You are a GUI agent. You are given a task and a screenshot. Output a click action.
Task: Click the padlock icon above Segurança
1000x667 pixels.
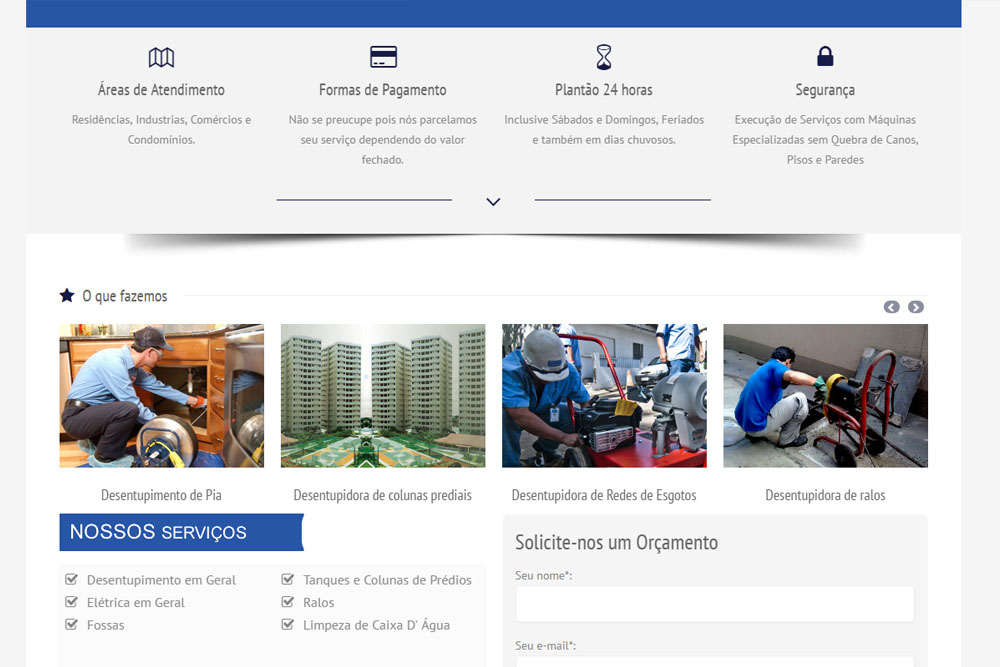(825, 56)
